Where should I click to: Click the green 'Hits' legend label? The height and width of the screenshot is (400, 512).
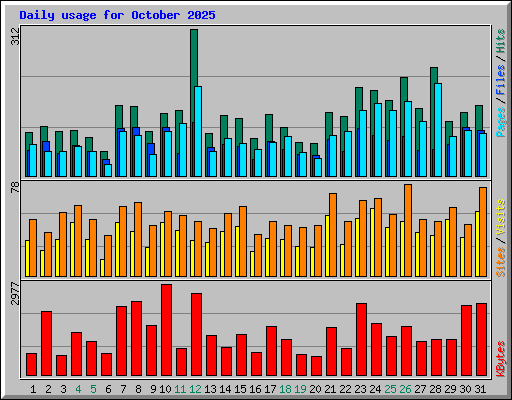(501, 41)
